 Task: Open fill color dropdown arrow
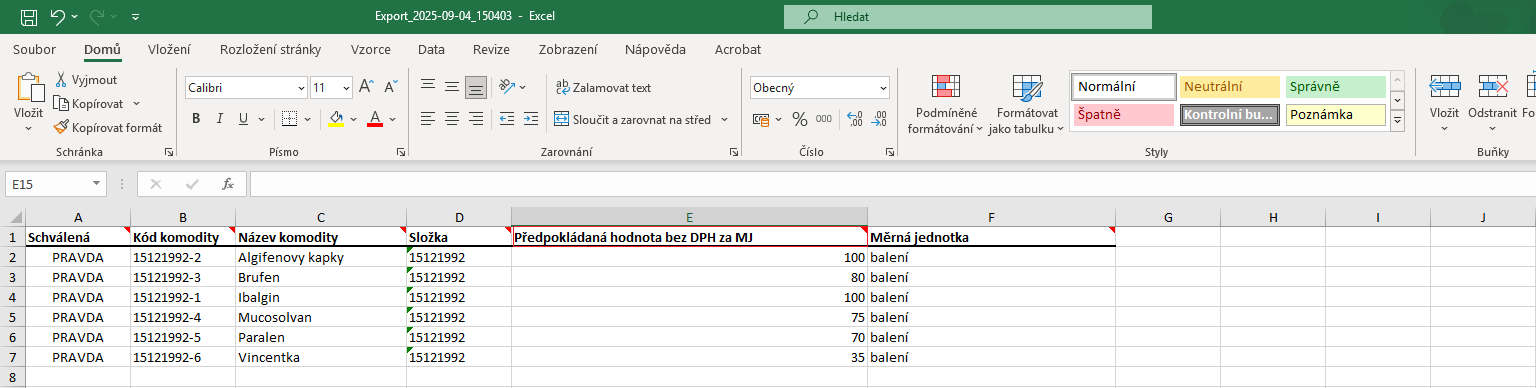click(353, 119)
